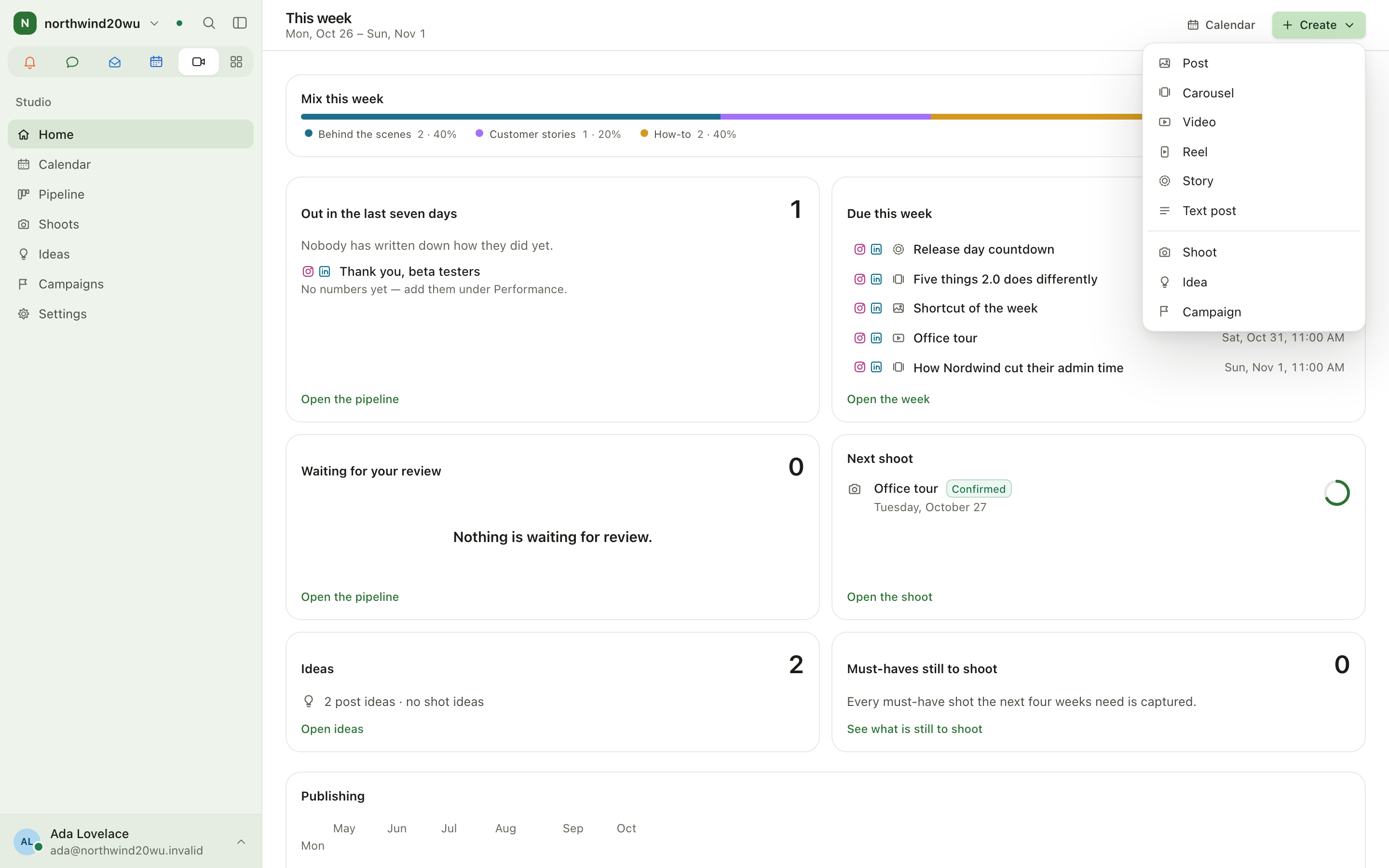Image resolution: width=1389 pixels, height=868 pixels.
Task: Open the calendar app icon in the top icon strip
Action: pyautogui.click(x=156, y=62)
